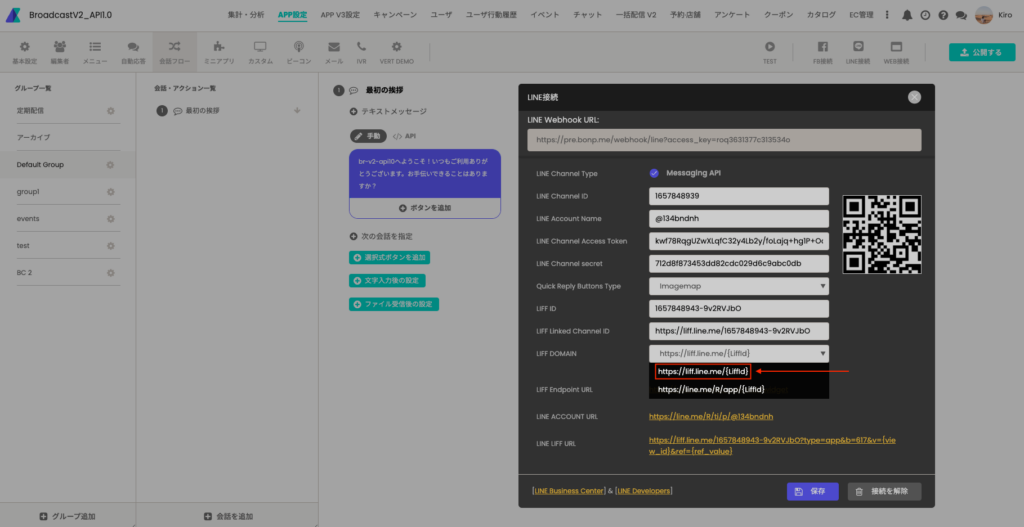Toggle the Messaging API checkbox
This screenshot has width=1024, height=527.
click(654, 173)
